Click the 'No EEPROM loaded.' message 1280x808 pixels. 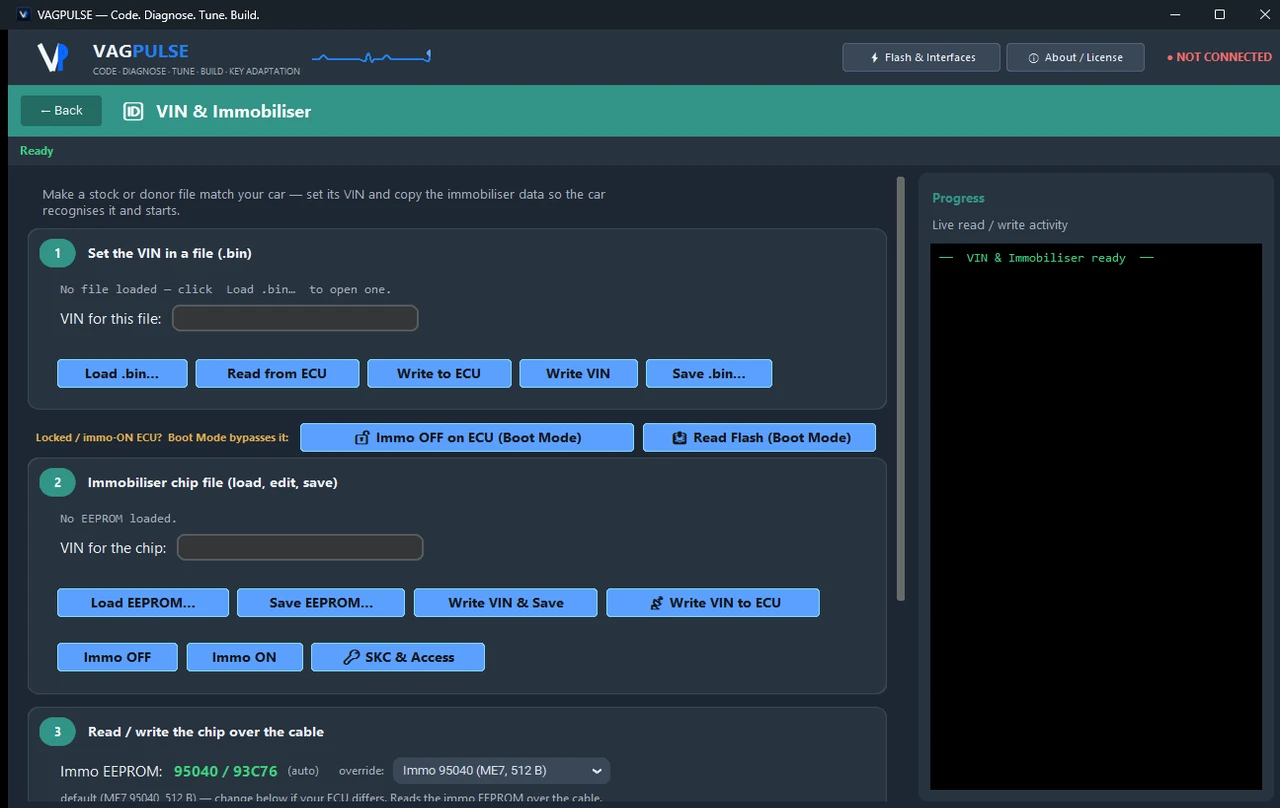[118, 519]
